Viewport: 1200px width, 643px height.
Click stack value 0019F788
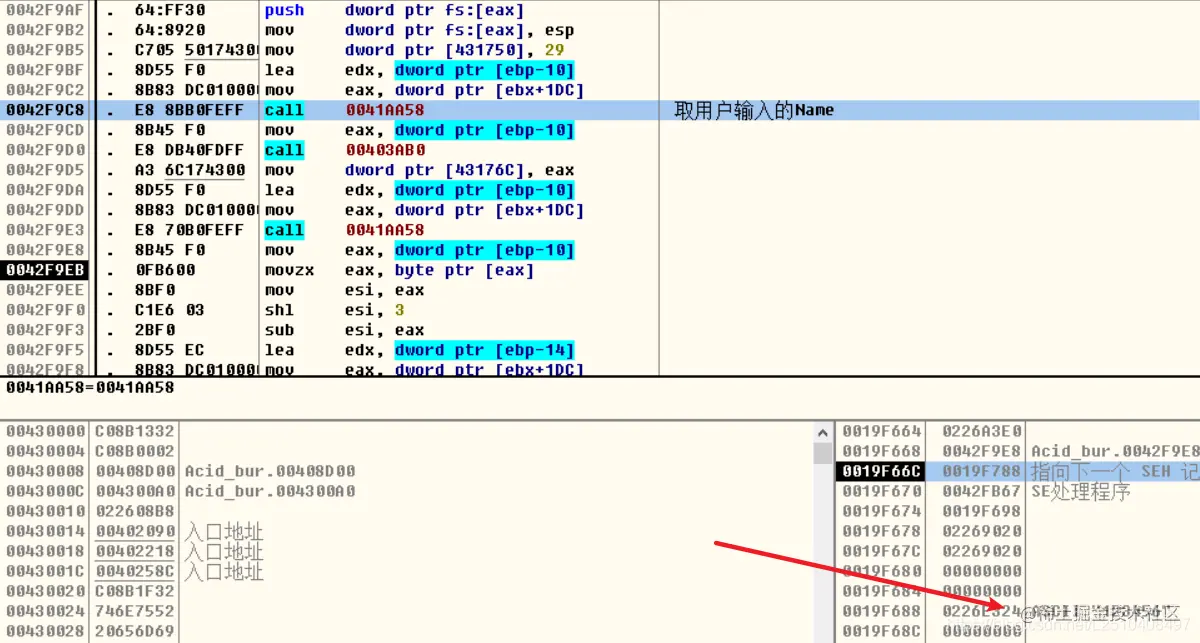pyautogui.click(x=982, y=471)
